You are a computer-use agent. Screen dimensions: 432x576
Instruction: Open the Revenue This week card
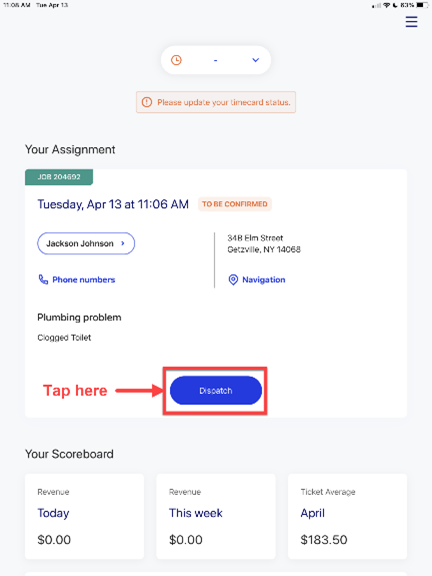coord(216,516)
